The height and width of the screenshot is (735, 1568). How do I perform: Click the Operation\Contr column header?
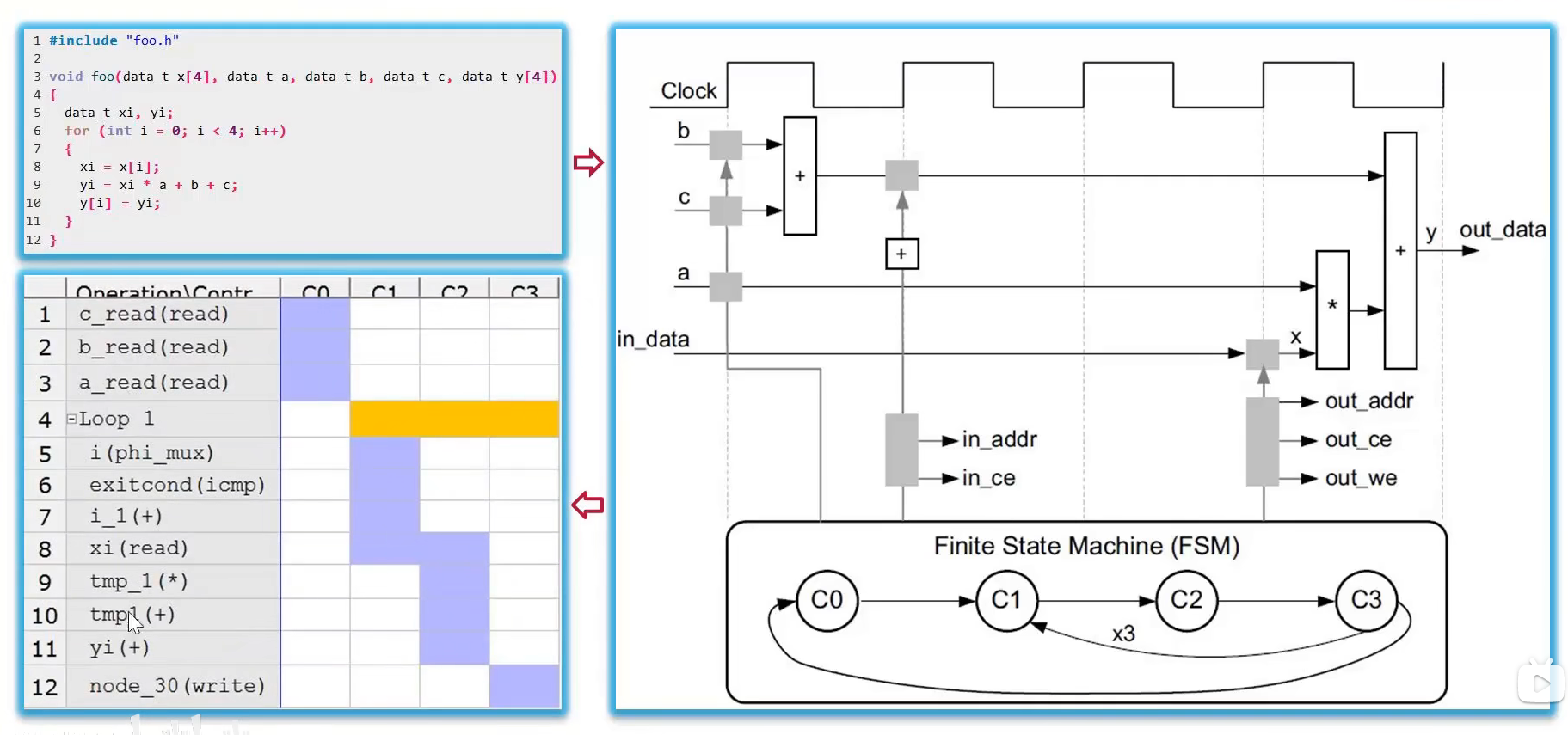(x=164, y=291)
